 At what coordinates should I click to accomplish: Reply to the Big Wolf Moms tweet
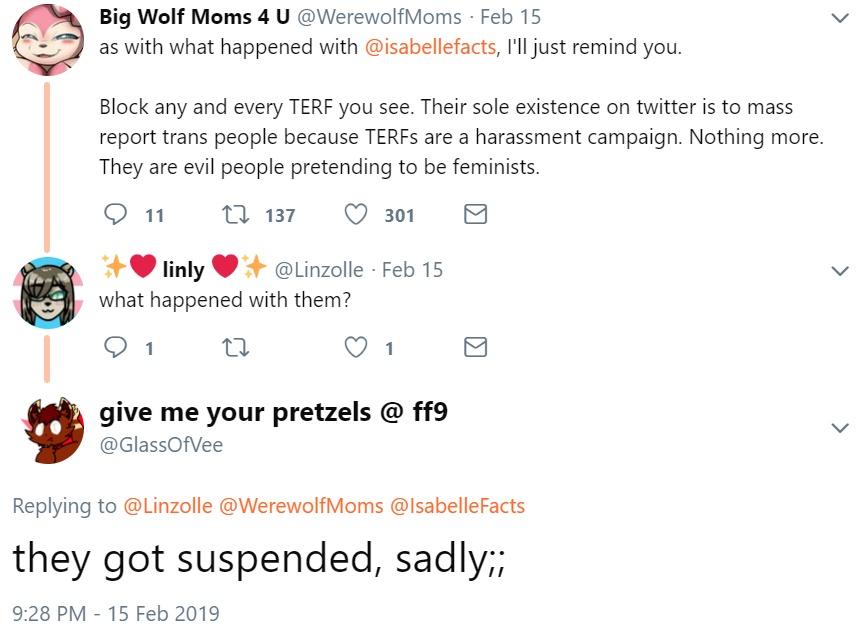tap(117, 214)
